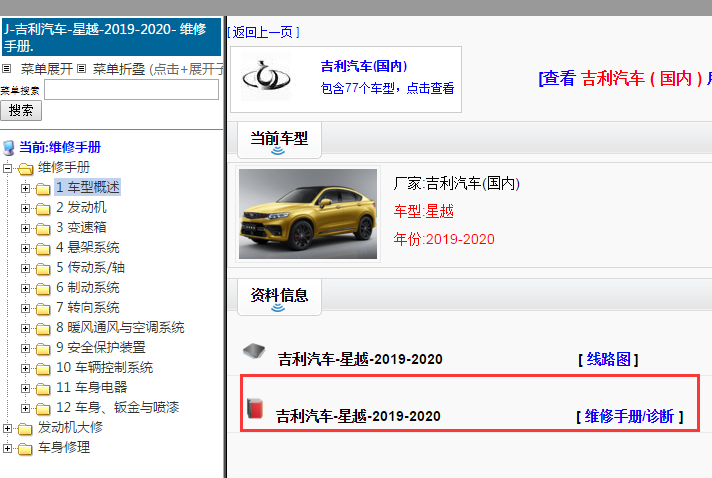Open the 吉利汽车(国内) brand link

click(364, 66)
